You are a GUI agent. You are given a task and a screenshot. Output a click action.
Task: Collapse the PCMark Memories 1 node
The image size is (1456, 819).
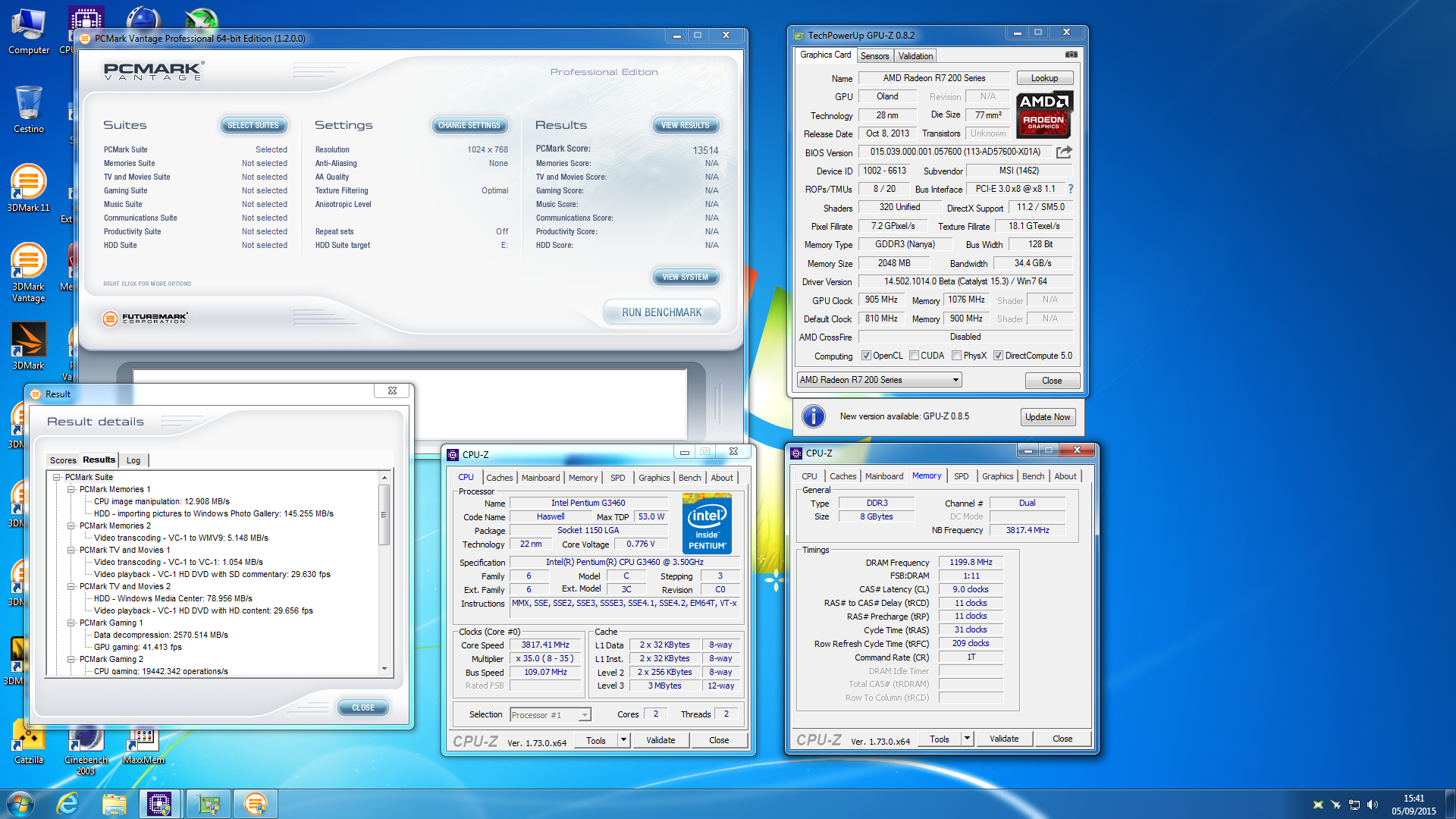point(71,489)
